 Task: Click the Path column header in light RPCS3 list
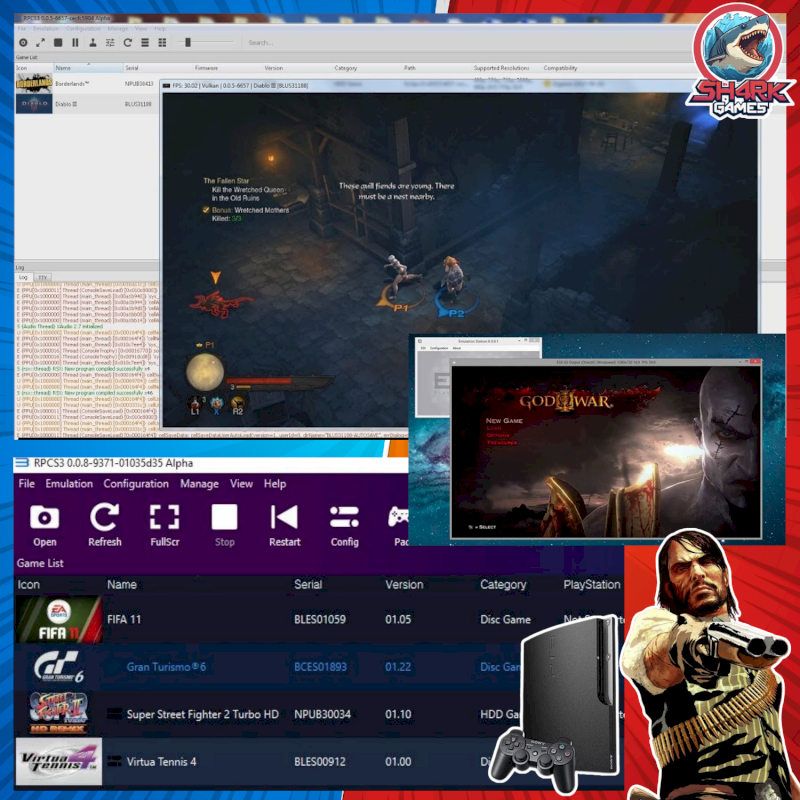click(x=410, y=68)
